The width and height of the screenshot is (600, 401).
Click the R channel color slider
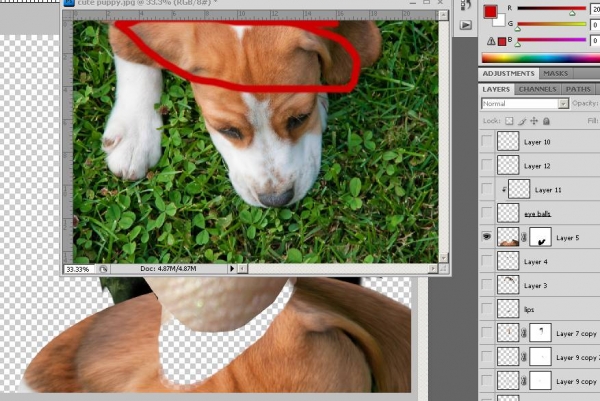point(551,8)
